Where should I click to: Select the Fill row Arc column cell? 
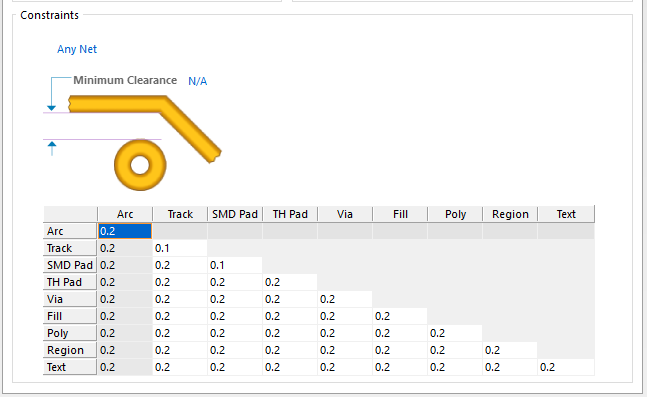point(125,316)
